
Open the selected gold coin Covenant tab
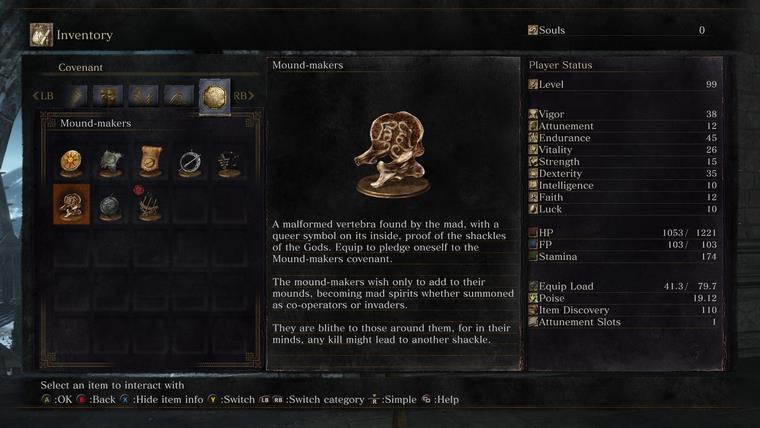click(215, 97)
